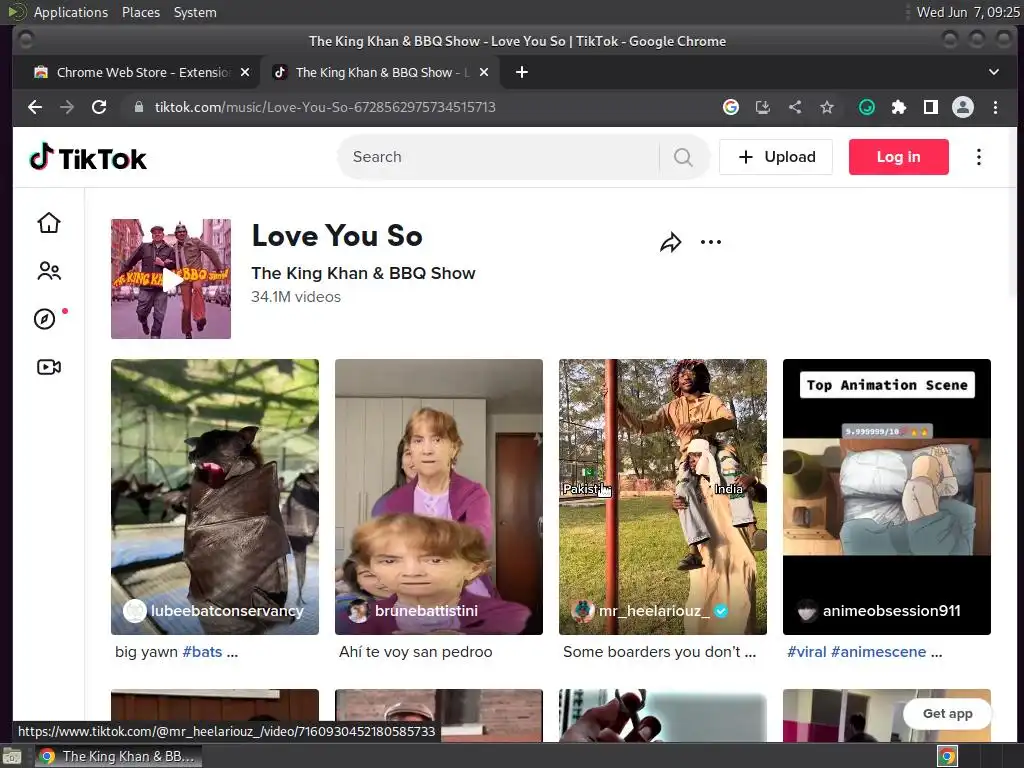The width and height of the screenshot is (1024, 768).
Task: Click taskbar The King Khan & BB... window
Action: pos(118,756)
